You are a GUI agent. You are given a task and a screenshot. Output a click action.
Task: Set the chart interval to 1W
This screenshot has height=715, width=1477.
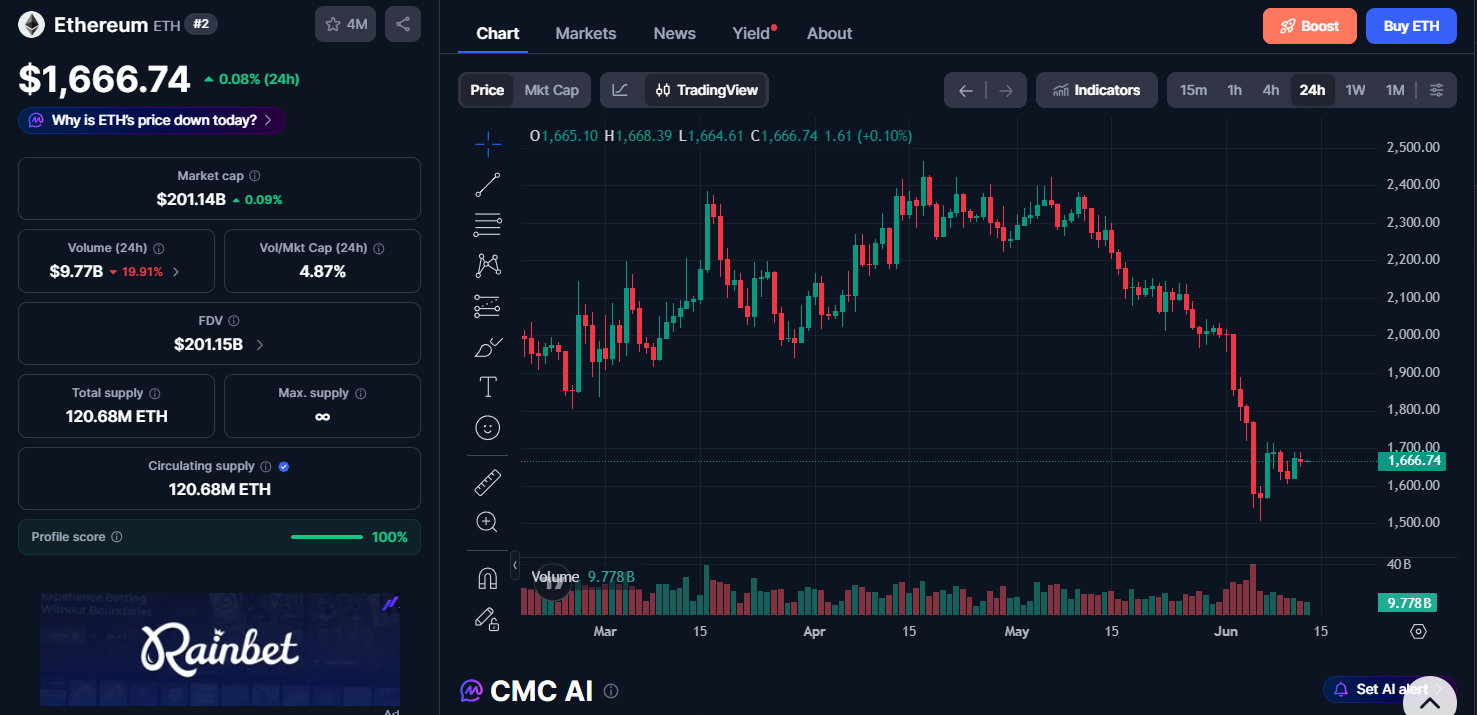pos(1355,90)
